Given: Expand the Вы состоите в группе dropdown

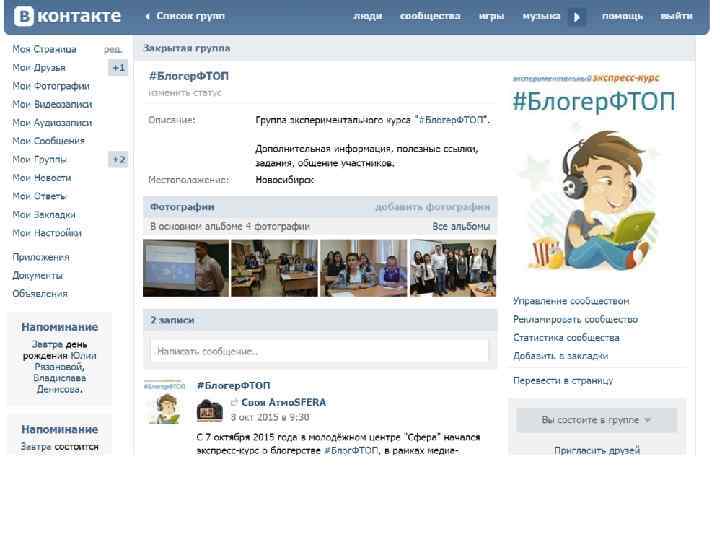Looking at the screenshot, I should (596, 420).
